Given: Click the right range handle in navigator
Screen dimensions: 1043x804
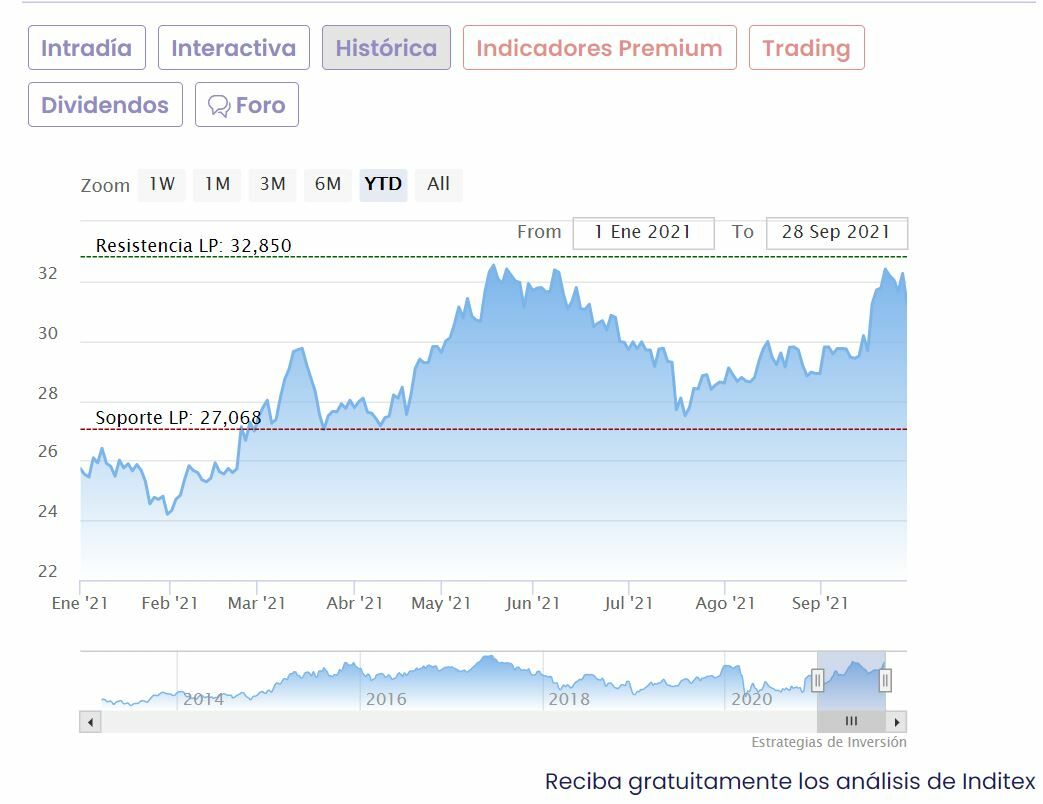Looking at the screenshot, I should 885,681.
